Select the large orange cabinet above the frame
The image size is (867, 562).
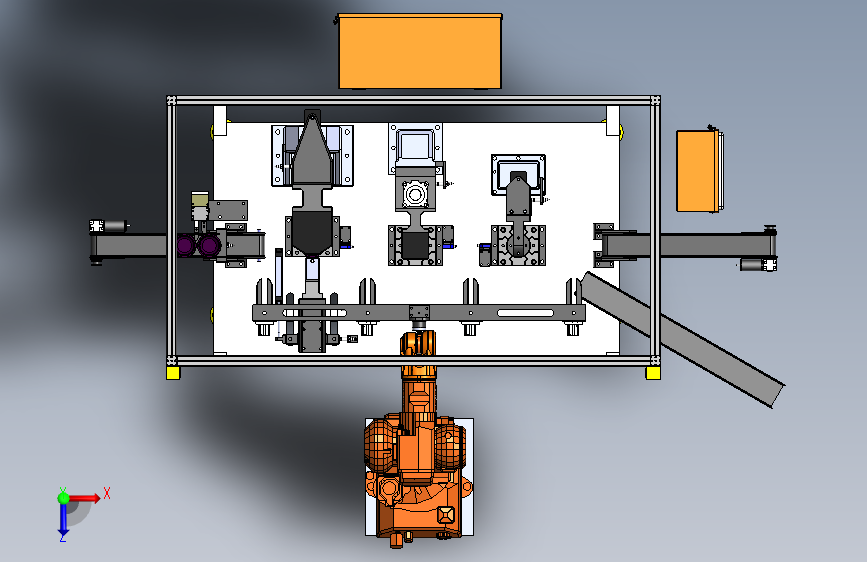point(420,51)
